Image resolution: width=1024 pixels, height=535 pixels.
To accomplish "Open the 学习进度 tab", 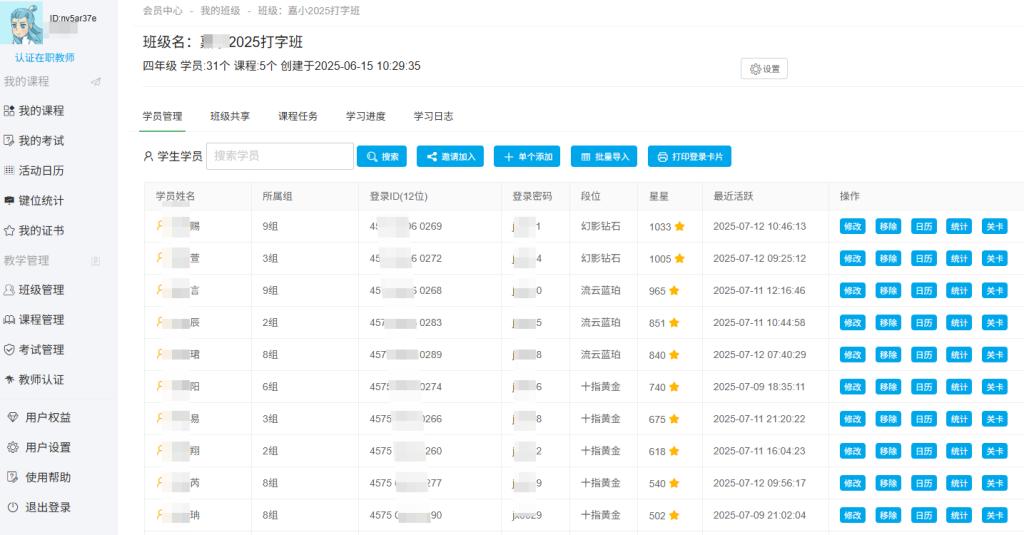I will point(366,117).
